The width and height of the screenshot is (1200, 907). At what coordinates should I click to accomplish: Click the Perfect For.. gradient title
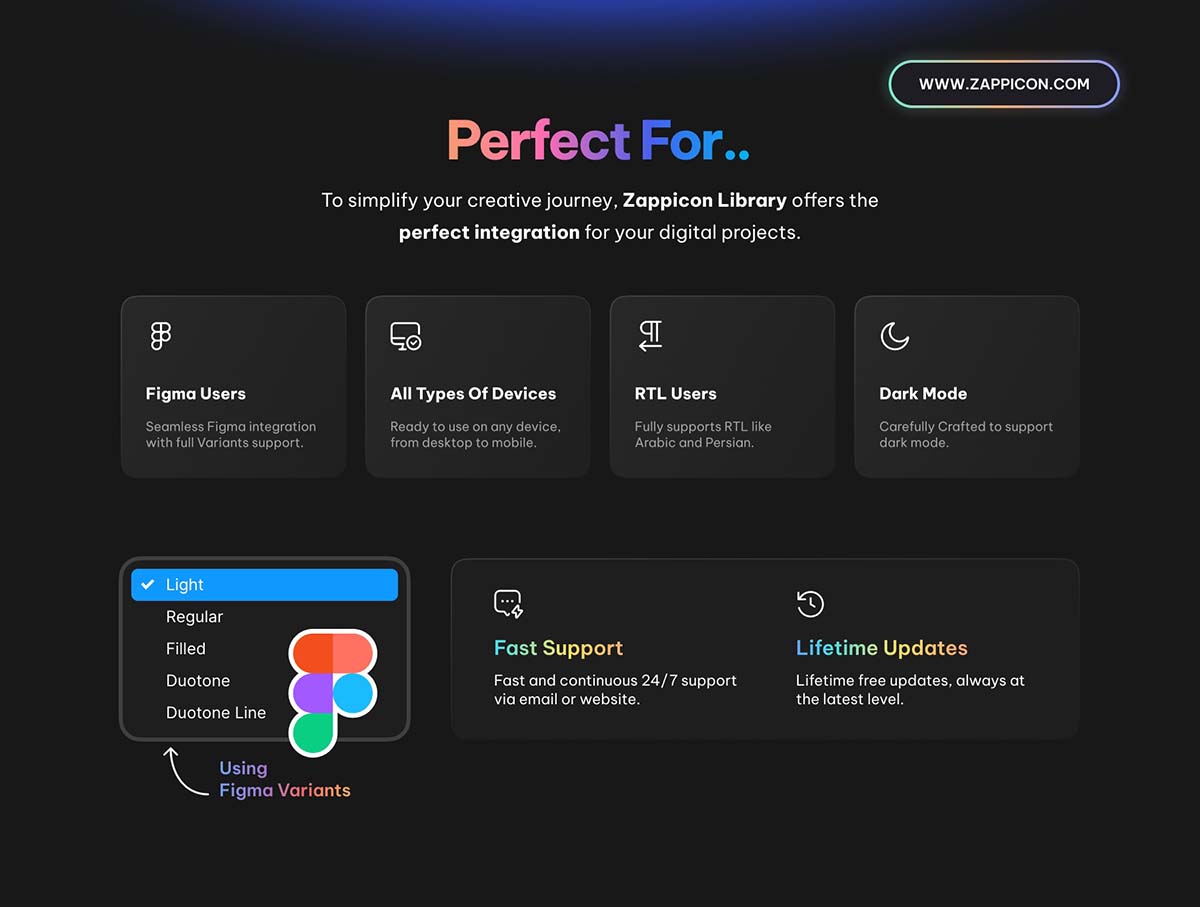(598, 141)
